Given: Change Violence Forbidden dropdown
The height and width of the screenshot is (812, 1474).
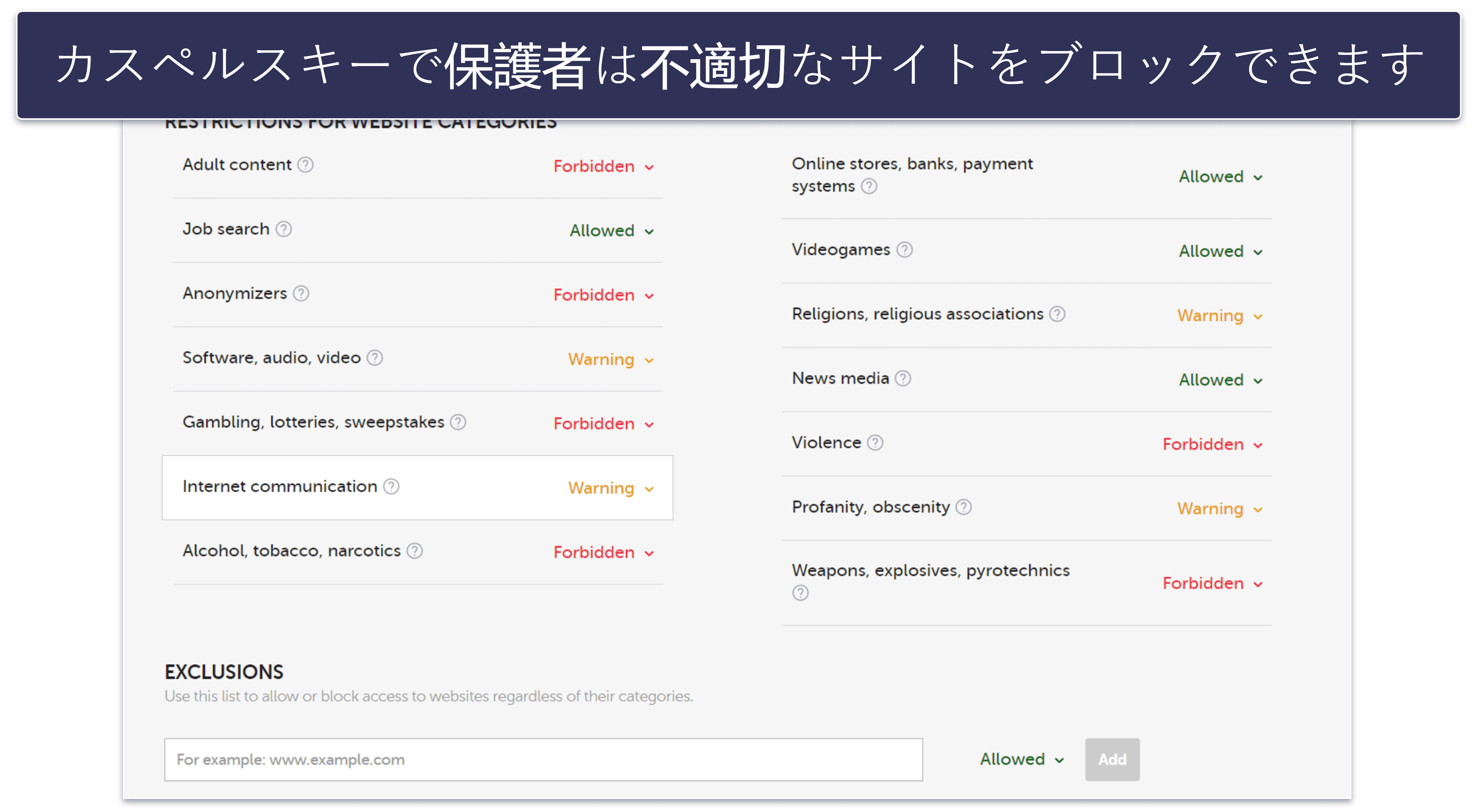Looking at the screenshot, I should click(x=1213, y=445).
